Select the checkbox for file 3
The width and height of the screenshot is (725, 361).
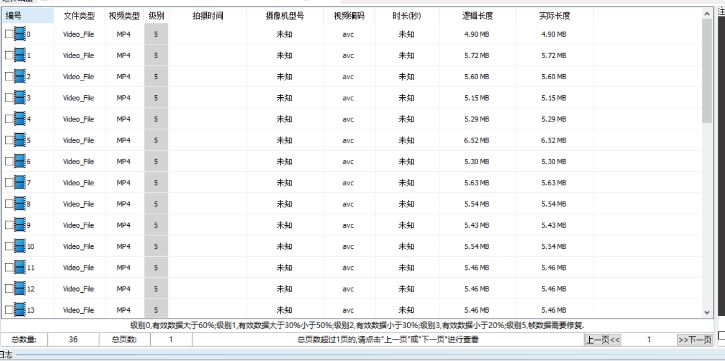tap(9, 98)
